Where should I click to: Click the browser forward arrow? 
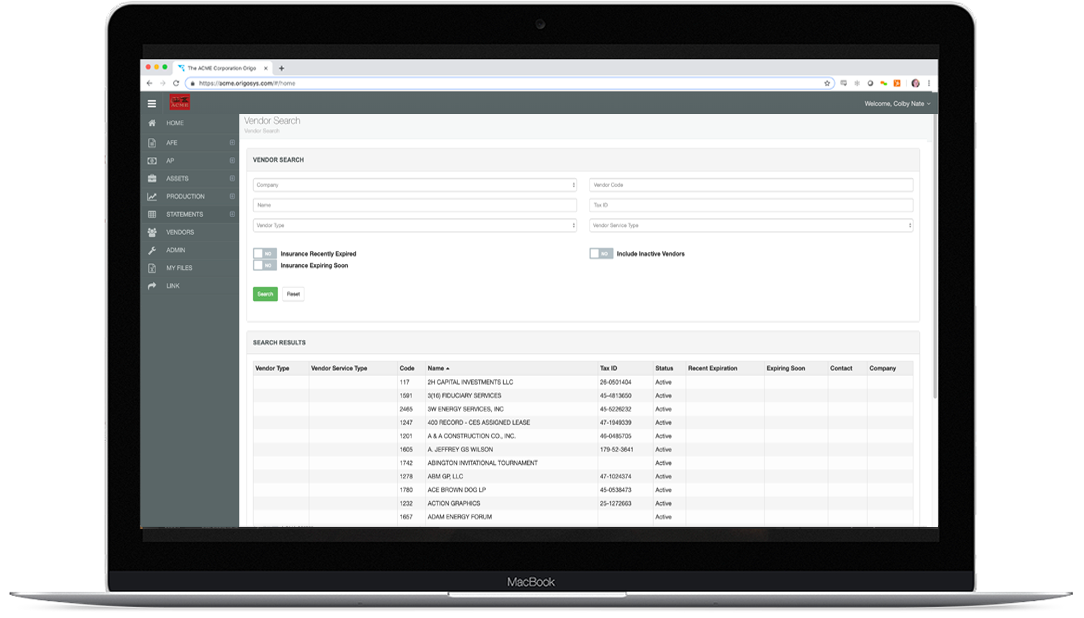tap(163, 83)
